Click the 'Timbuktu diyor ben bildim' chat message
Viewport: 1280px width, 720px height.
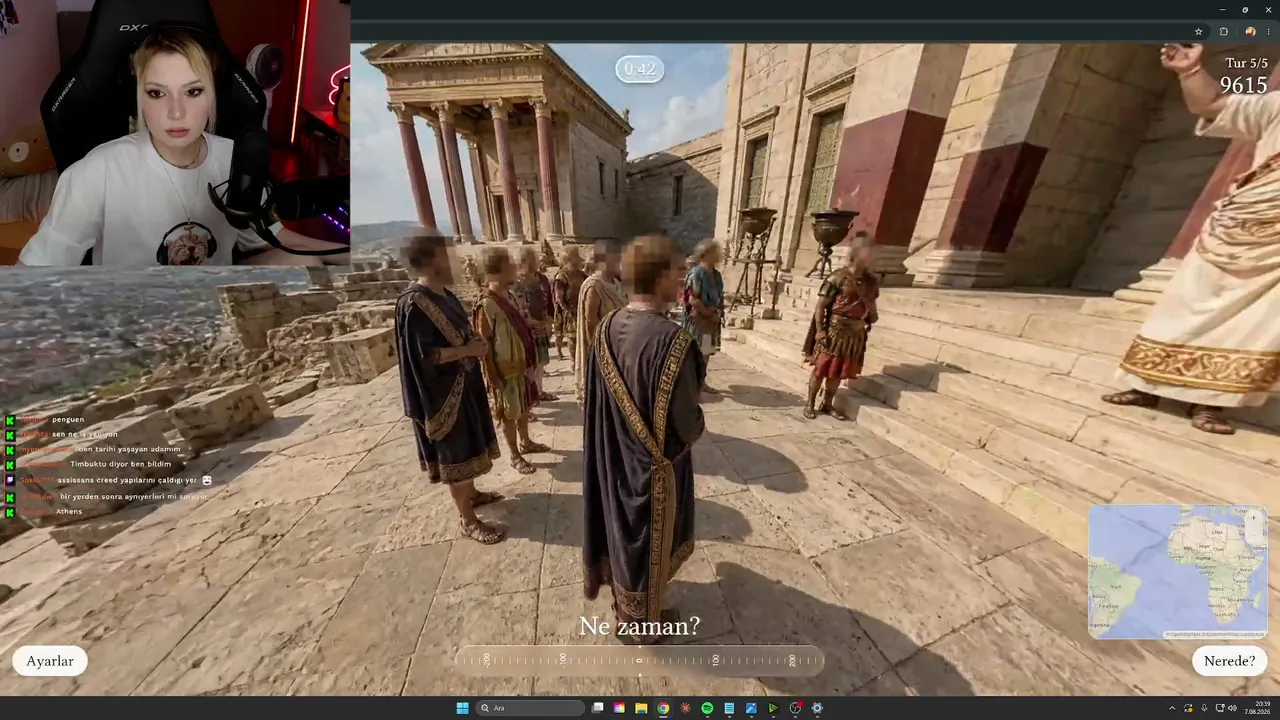pos(120,464)
